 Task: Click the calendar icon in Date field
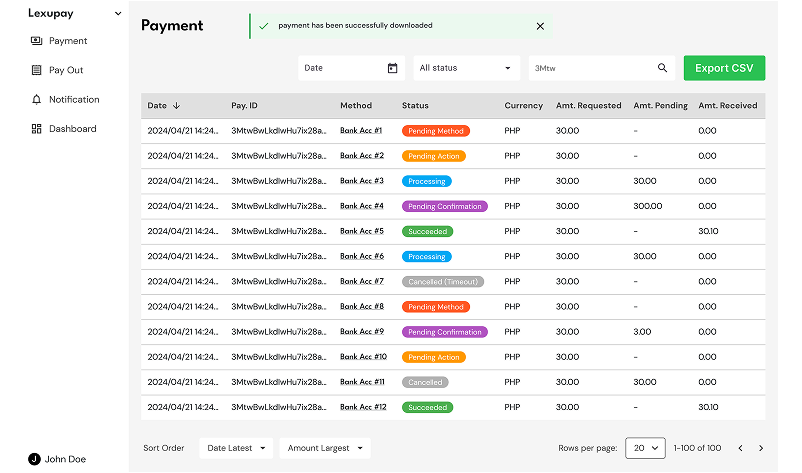click(x=392, y=68)
